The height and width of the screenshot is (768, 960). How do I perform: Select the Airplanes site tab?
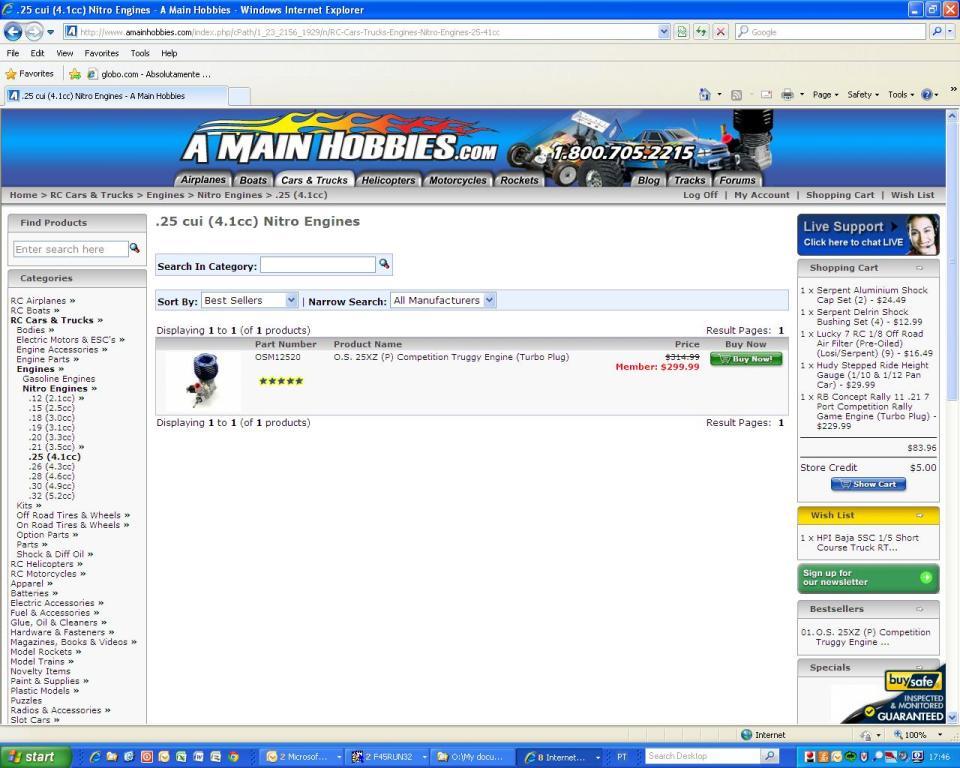203,179
